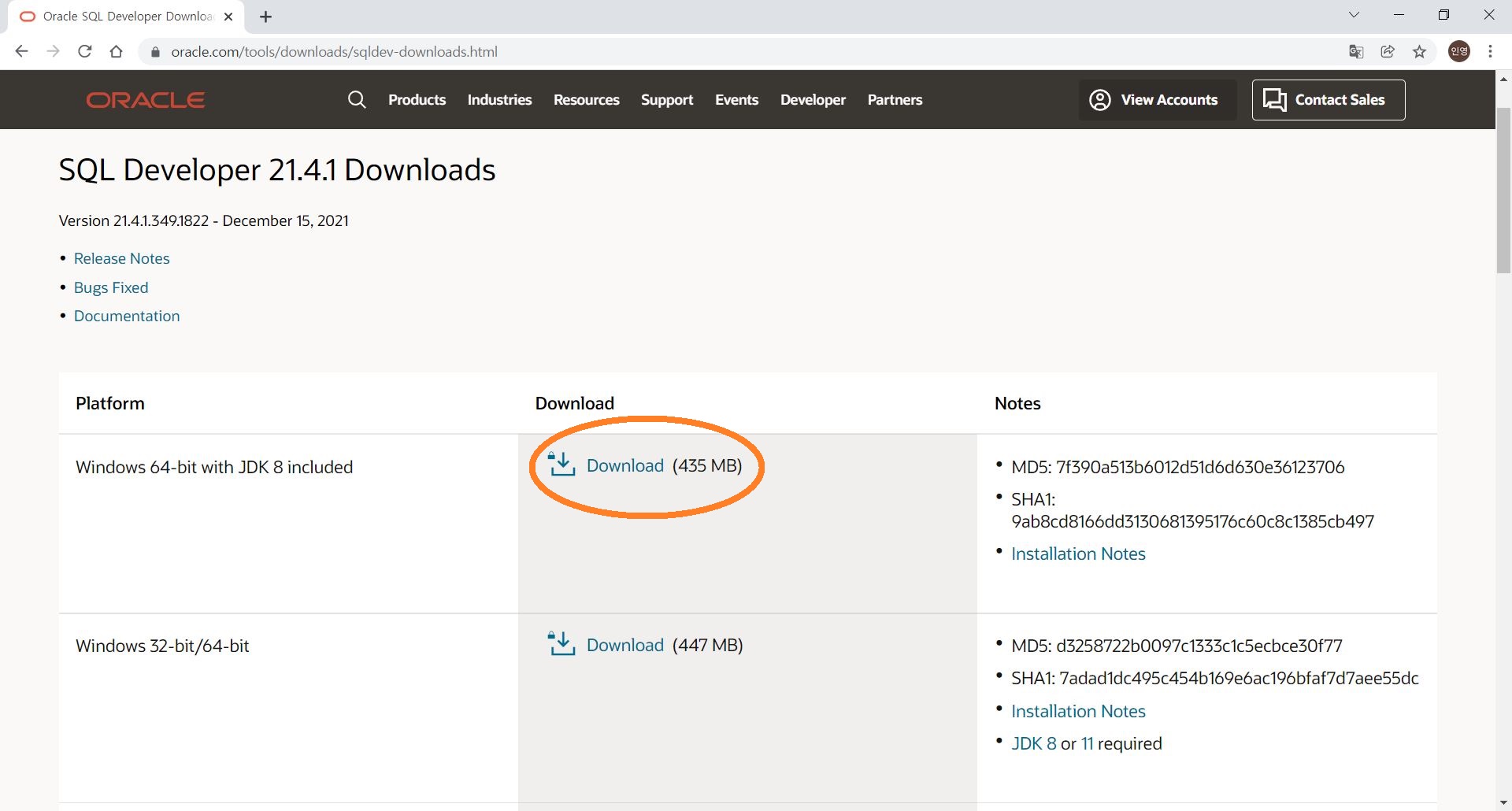Click the MD5 d3258722b0097c1333c1c5ecbce30f77 text
1512x811 pixels.
[x=1177, y=646]
